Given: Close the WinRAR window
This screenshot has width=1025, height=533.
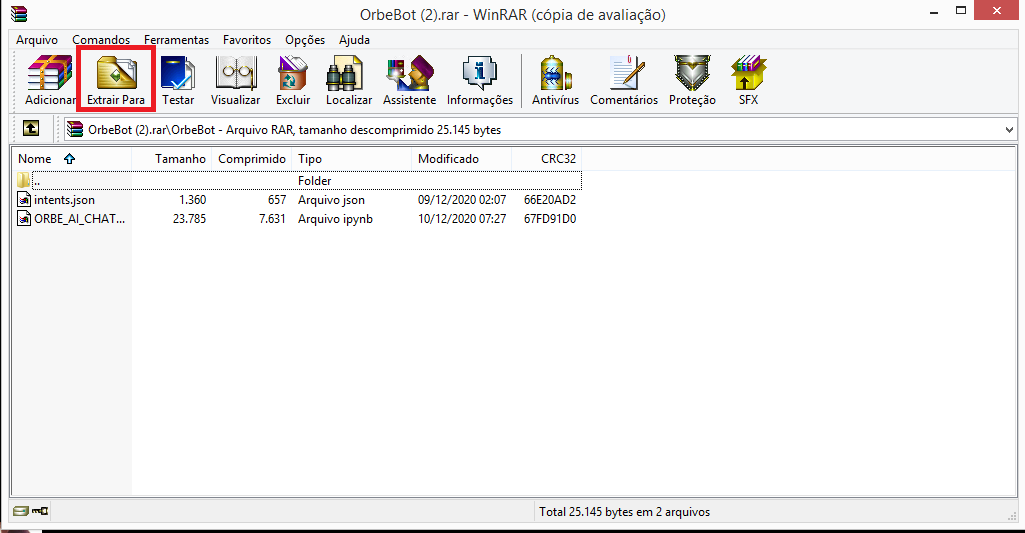Looking at the screenshot, I should tap(996, 10).
